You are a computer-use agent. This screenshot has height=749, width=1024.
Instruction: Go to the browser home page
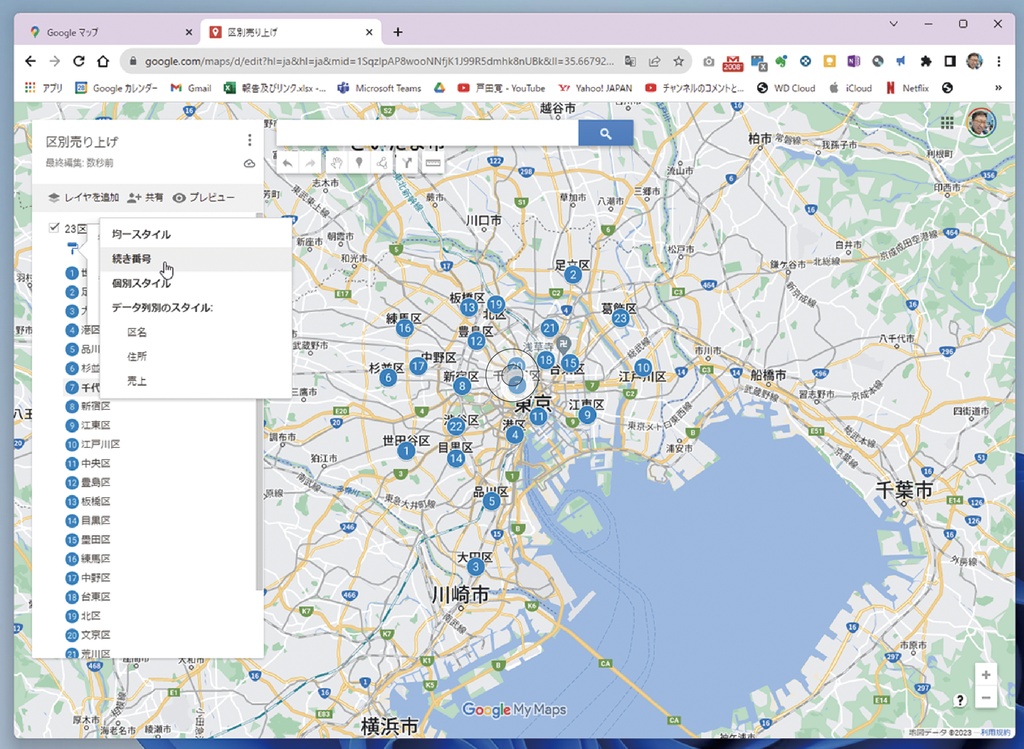click(103, 61)
